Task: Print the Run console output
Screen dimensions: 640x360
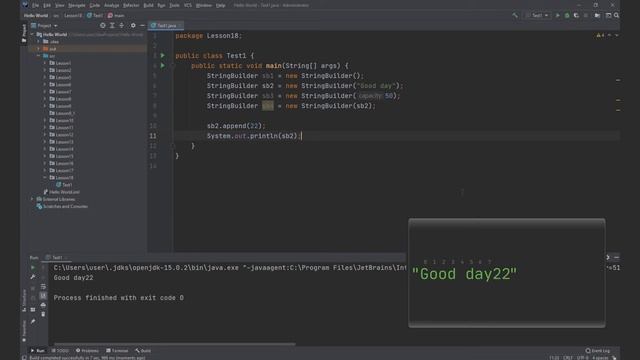Action: click(43, 305)
